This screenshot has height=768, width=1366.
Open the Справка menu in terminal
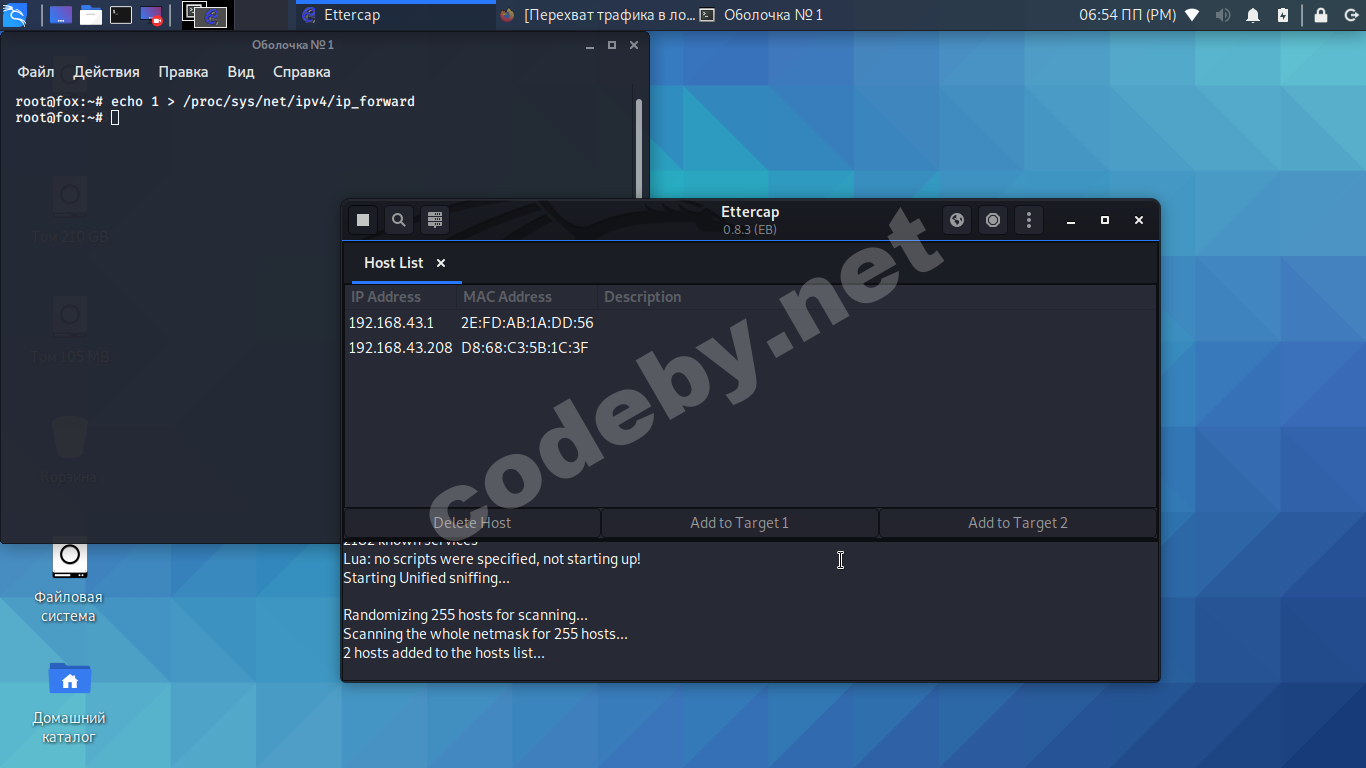301,72
